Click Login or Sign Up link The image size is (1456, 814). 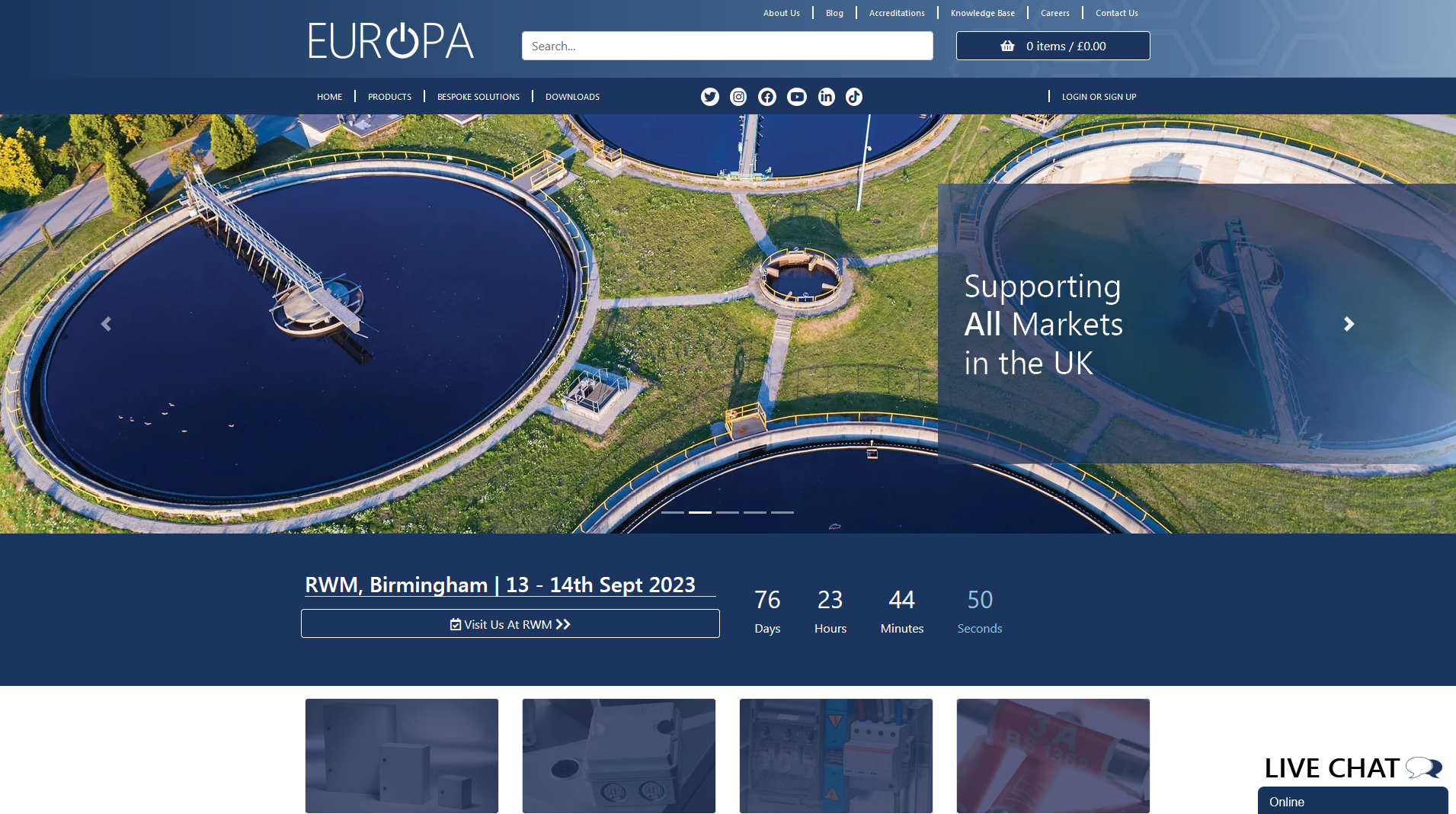[x=1099, y=97]
